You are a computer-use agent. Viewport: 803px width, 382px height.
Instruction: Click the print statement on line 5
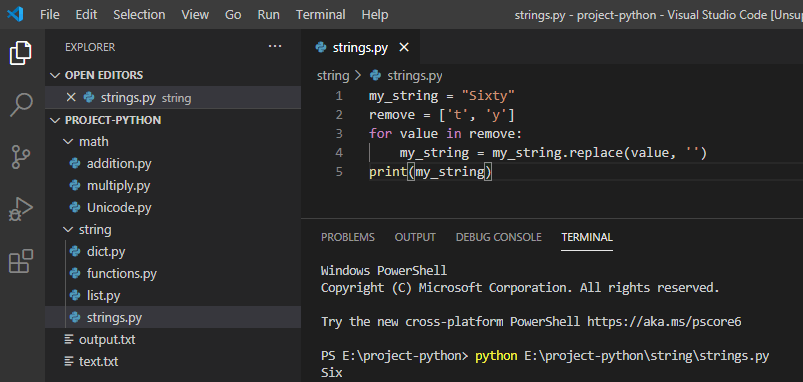pos(431,172)
